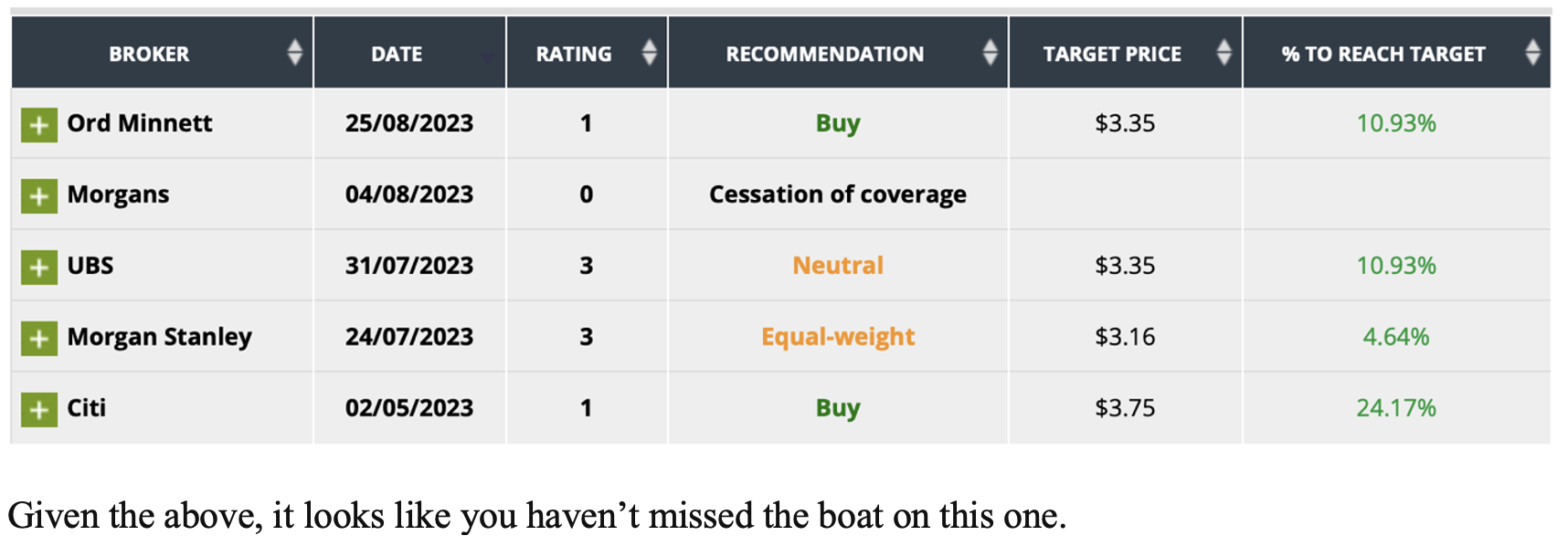Click the 24.17% upside value

pyautogui.click(x=1395, y=408)
